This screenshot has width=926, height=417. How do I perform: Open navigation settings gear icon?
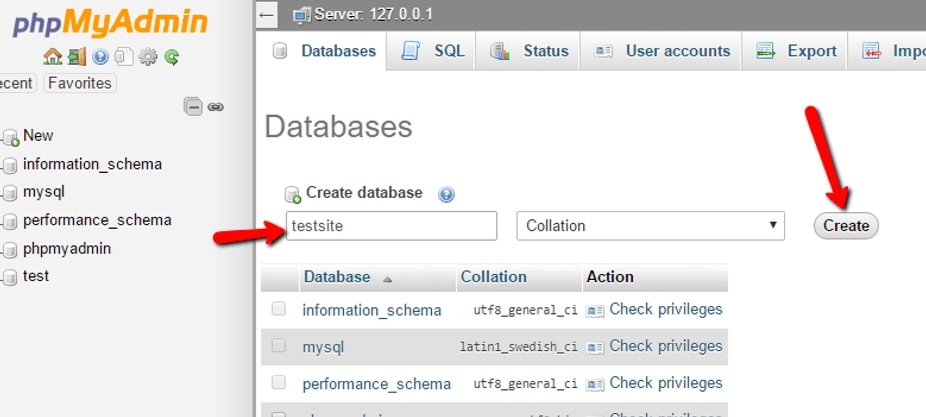[148, 57]
